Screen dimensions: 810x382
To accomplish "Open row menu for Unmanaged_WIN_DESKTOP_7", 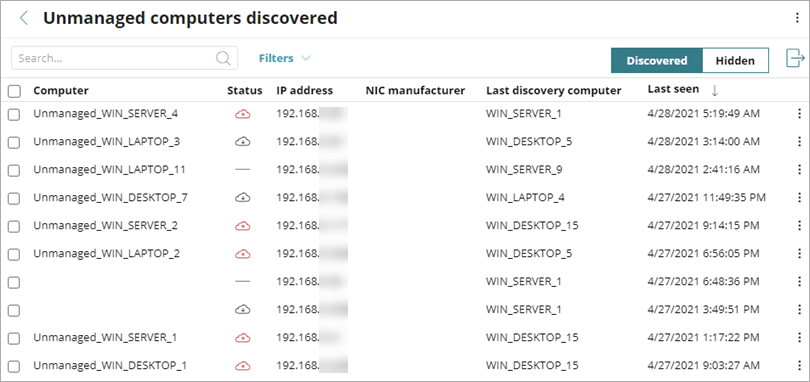I will pos(800,197).
